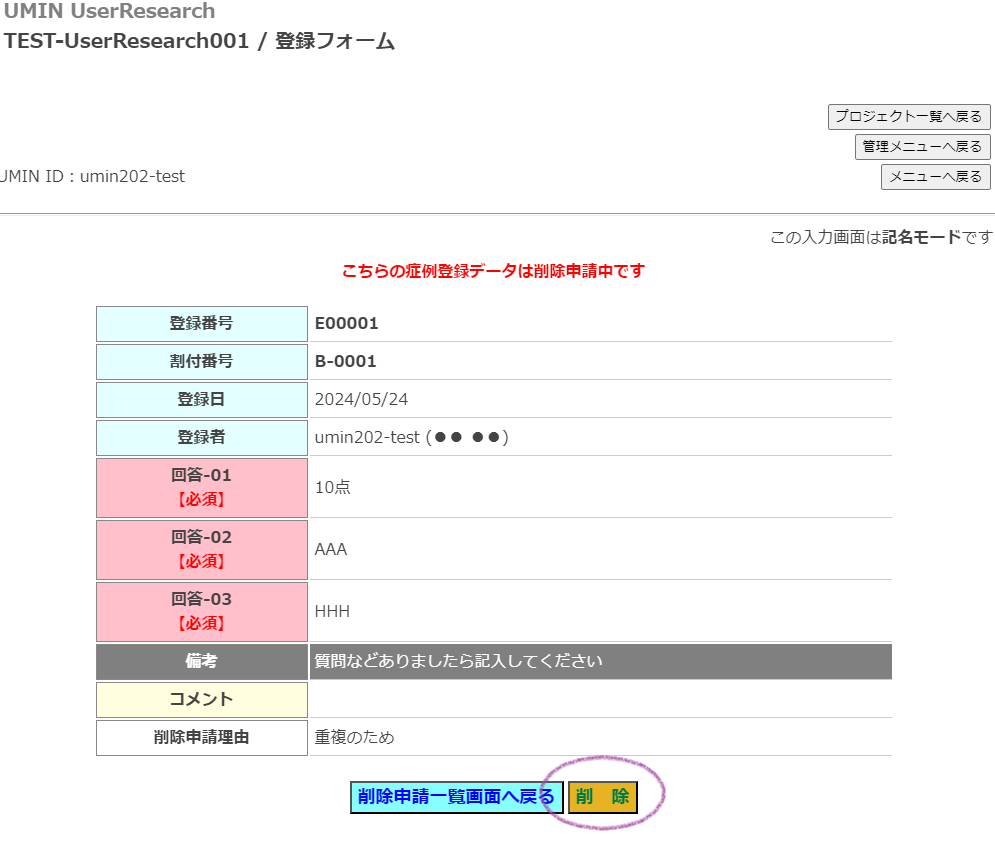Click the deletion reason text 重複のため
This screenshot has height=848, width=995.
[355, 738]
